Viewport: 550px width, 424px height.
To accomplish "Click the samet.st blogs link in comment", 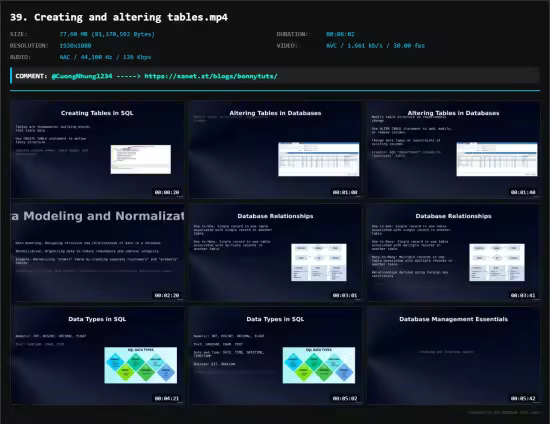I will [211, 76].
